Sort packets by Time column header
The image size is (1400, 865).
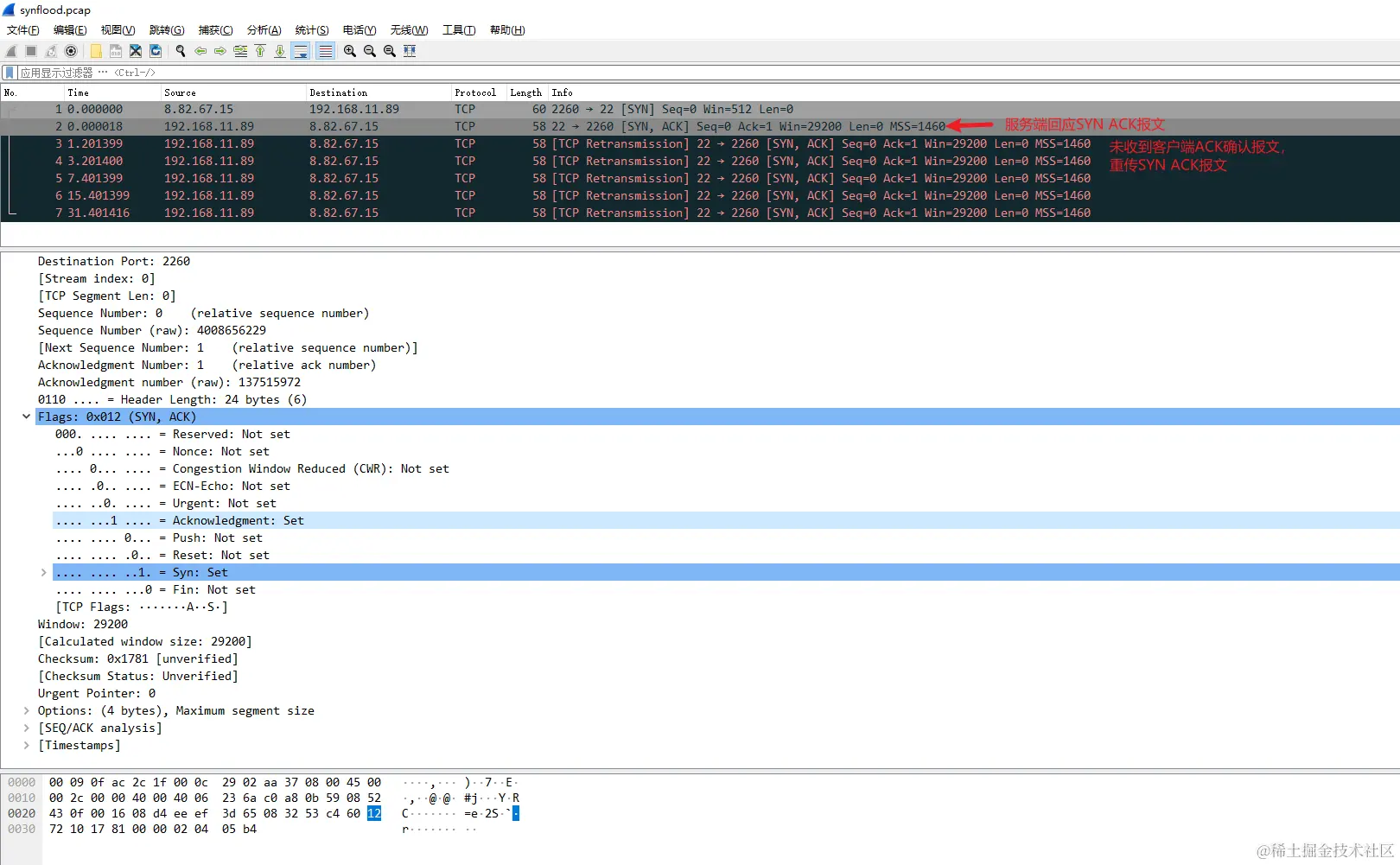pos(112,92)
